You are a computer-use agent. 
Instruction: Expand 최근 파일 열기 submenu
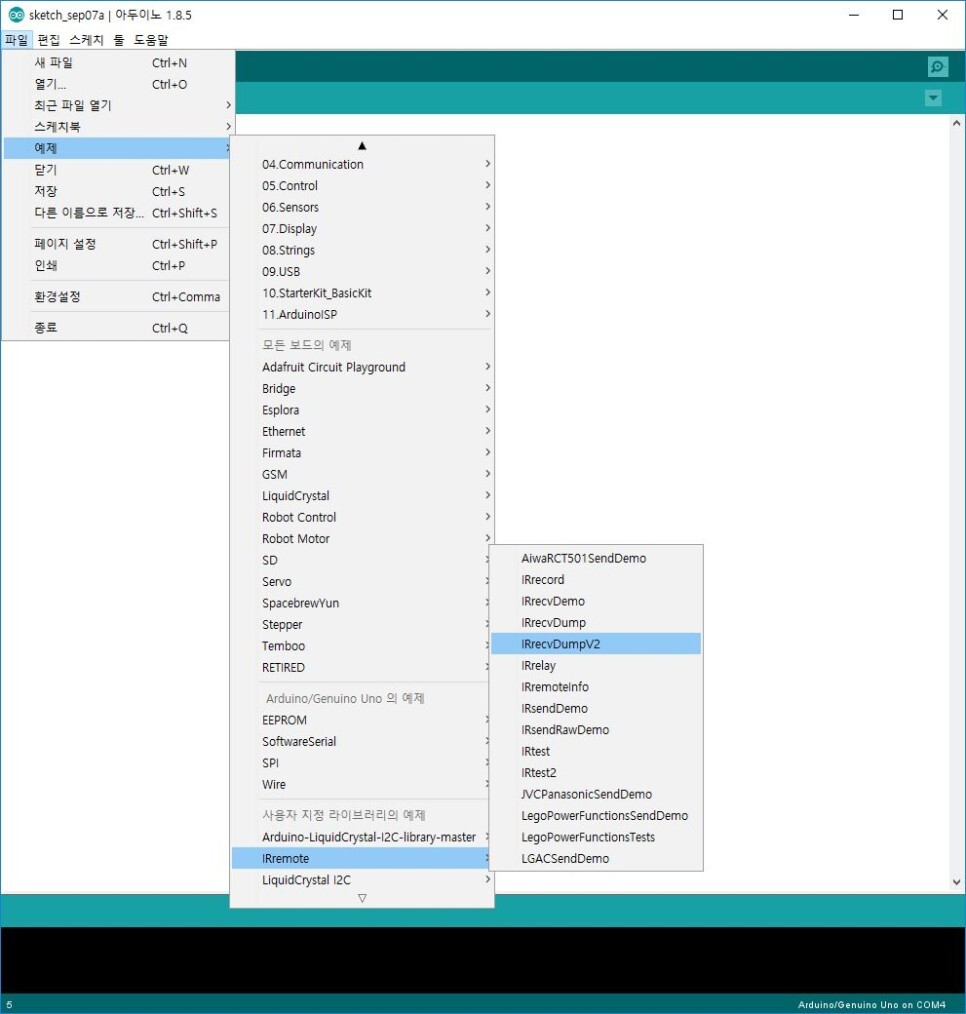click(117, 105)
